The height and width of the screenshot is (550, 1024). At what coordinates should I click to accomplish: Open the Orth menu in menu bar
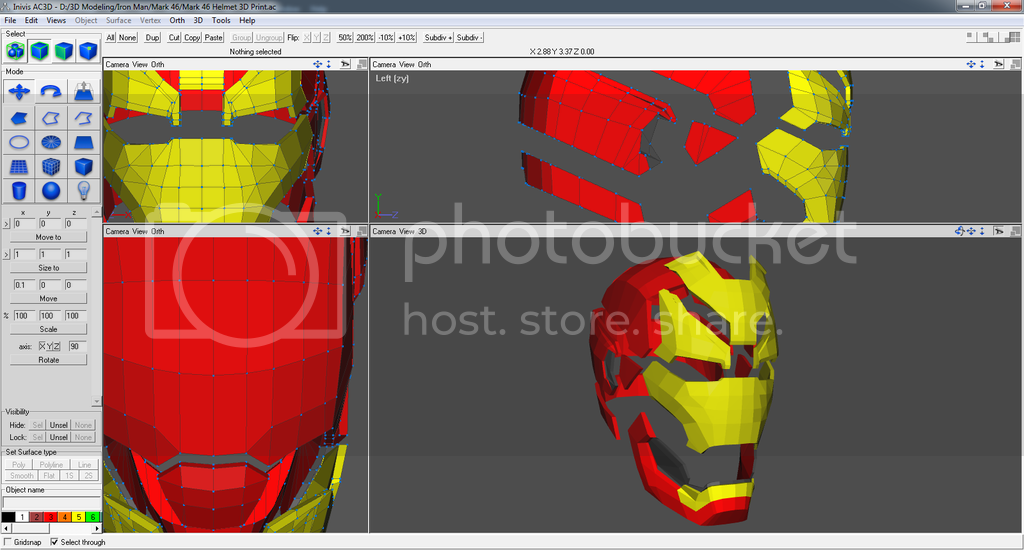click(x=177, y=20)
